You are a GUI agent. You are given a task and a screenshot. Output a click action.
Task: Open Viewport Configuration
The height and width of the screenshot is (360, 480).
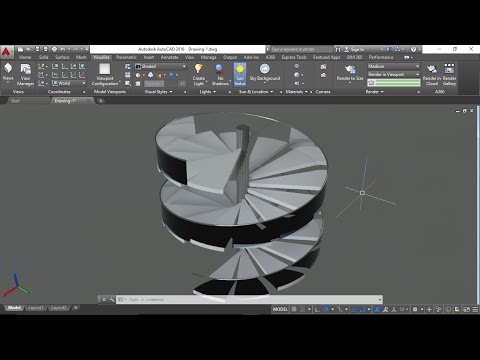(105, 74)
